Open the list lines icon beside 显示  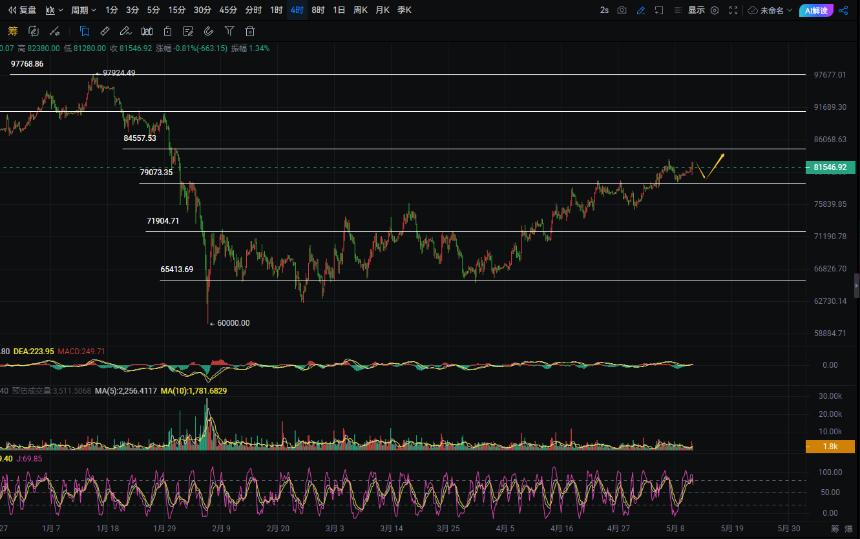coord(678,10)
